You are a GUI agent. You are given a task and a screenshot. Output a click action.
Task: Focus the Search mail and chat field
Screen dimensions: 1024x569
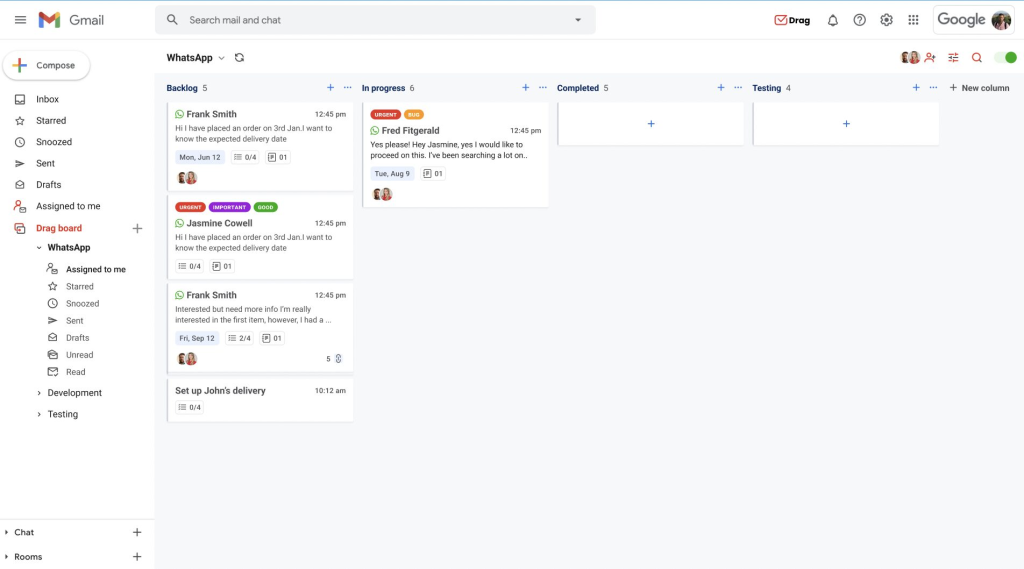(375, 20)
